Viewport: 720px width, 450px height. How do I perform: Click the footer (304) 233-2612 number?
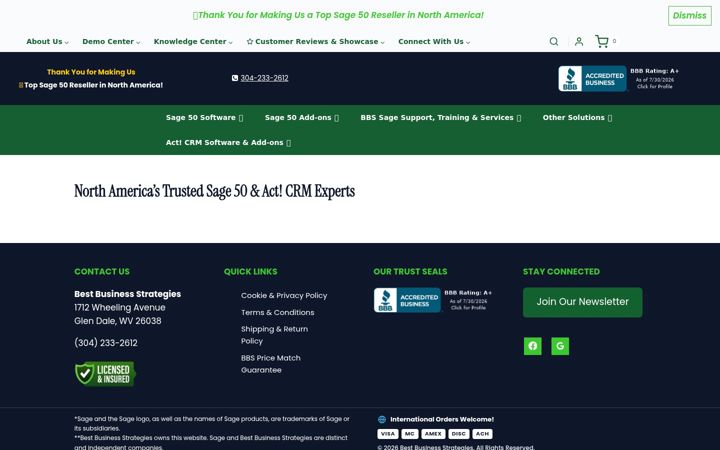click(x=106, y=343)
